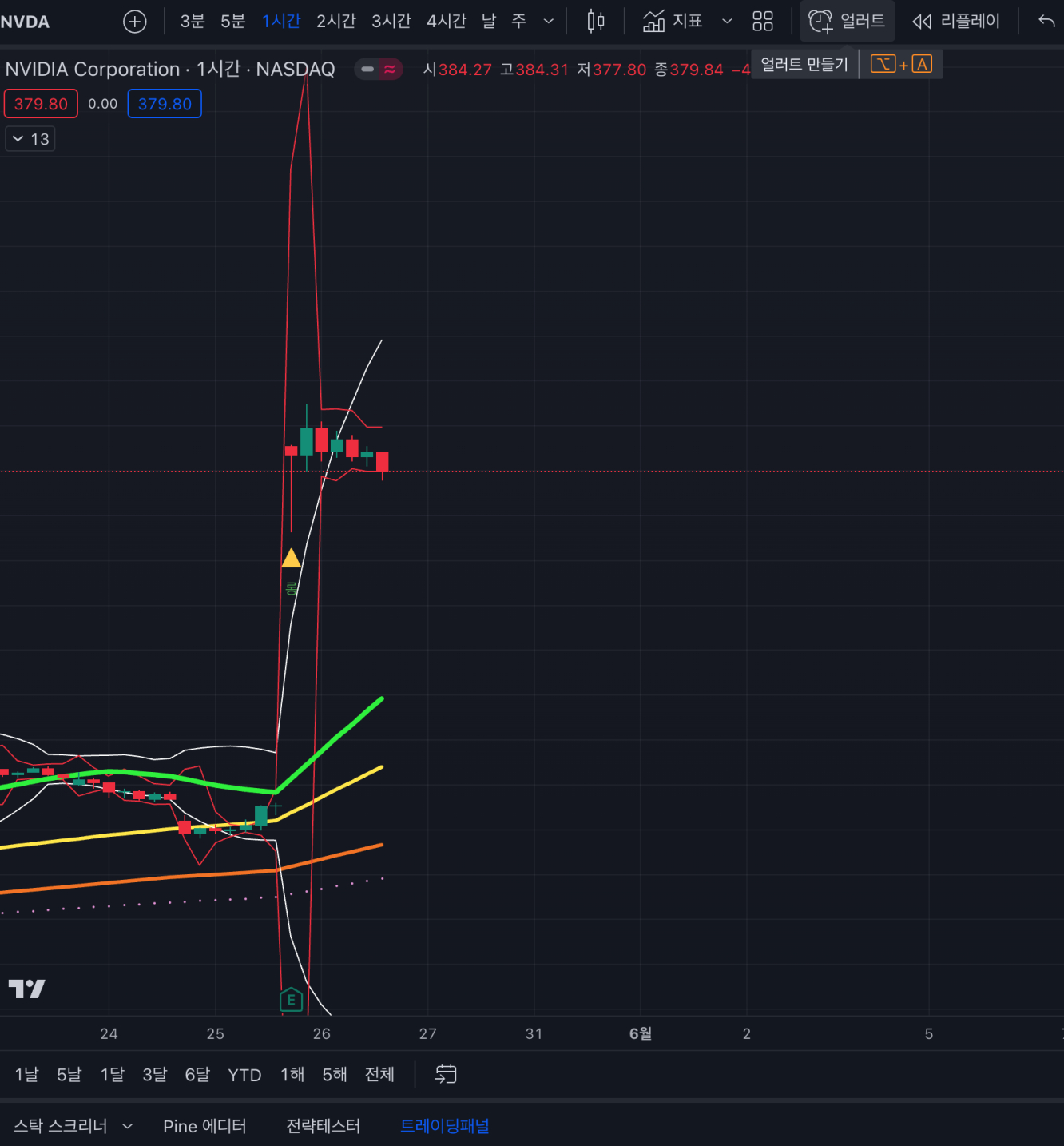The width and height of the screenshot is (1064, 1146).
Task: Click the 6월 label on time axis
Action: [641, 1033]
